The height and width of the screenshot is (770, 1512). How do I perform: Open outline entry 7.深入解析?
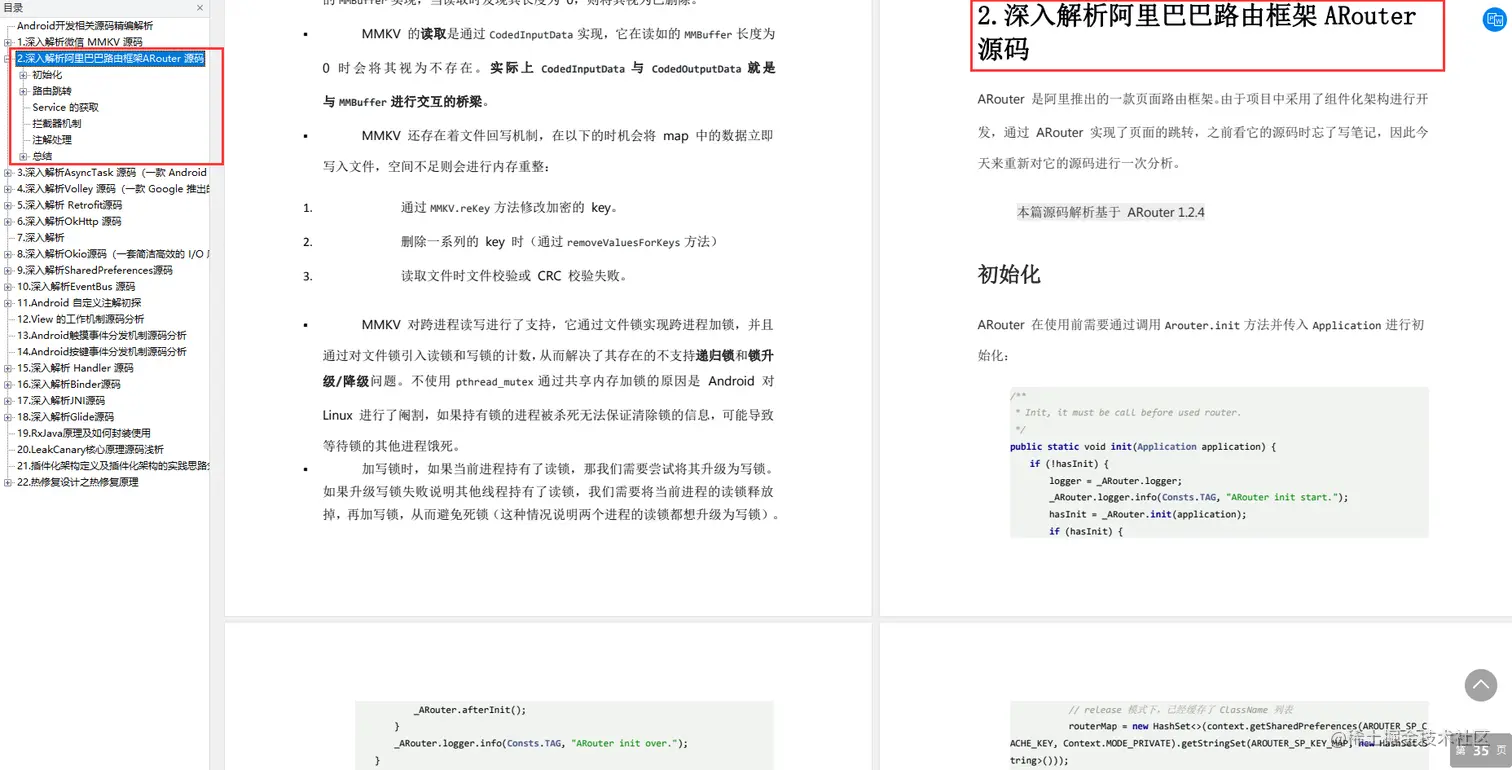coord(40,238)
